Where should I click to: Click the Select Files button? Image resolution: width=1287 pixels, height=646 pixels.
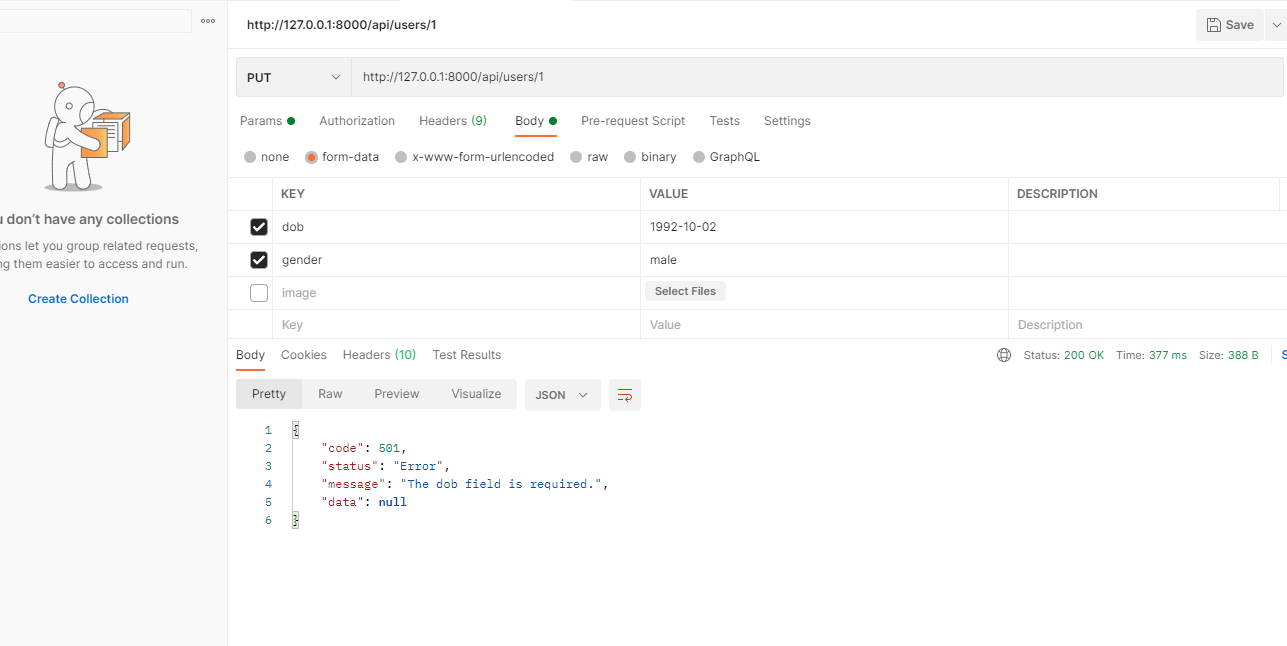click(685, 291)
